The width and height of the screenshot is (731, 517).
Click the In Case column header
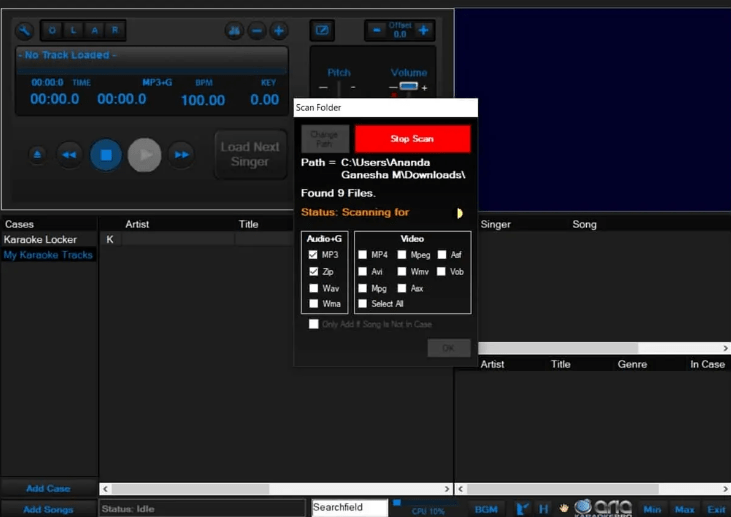click(x=707, y=364)
